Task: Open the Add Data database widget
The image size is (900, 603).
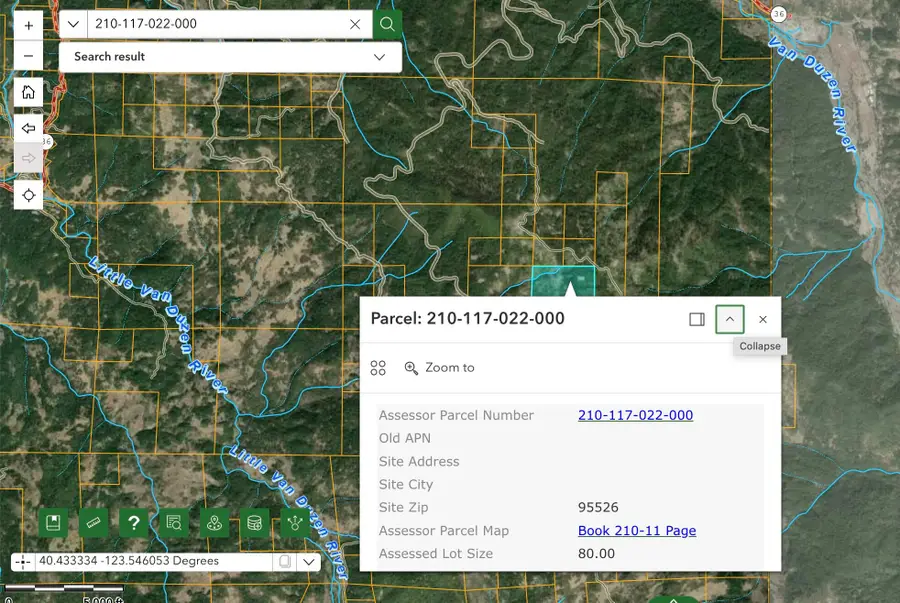Action: click(254, 523)
